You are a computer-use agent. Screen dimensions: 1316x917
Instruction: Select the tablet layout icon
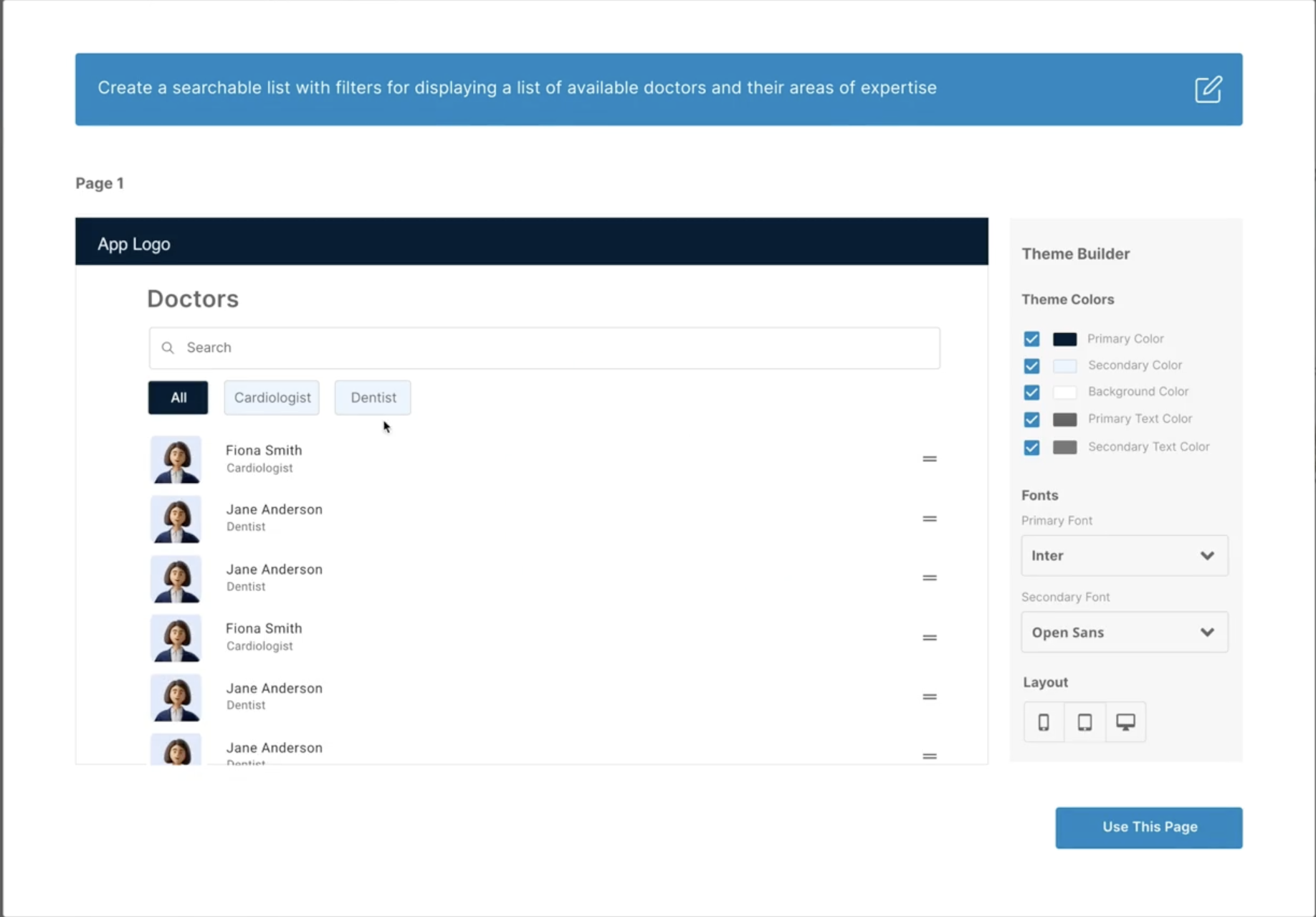point(1084,722)
